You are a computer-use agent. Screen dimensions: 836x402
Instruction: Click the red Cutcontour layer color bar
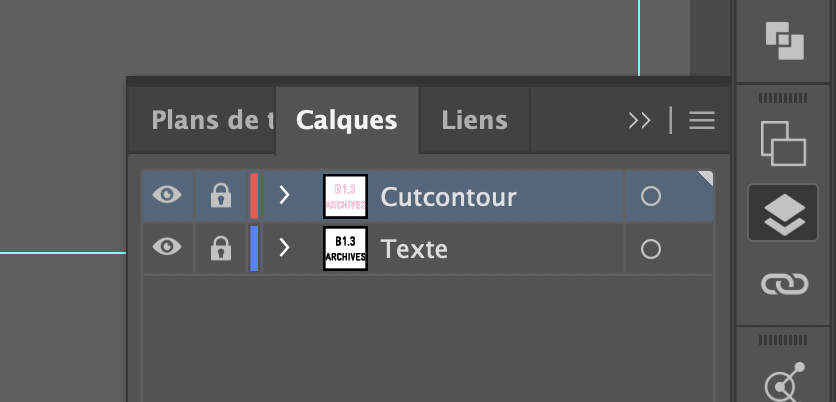pos(254,196)
